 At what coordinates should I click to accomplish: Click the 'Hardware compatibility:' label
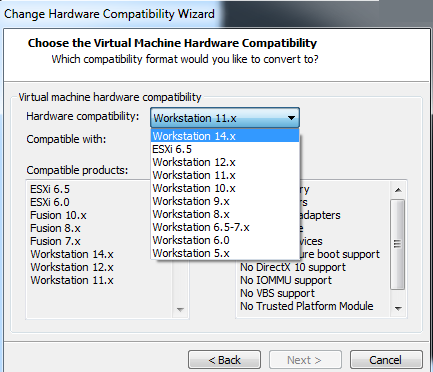point(83,116)
